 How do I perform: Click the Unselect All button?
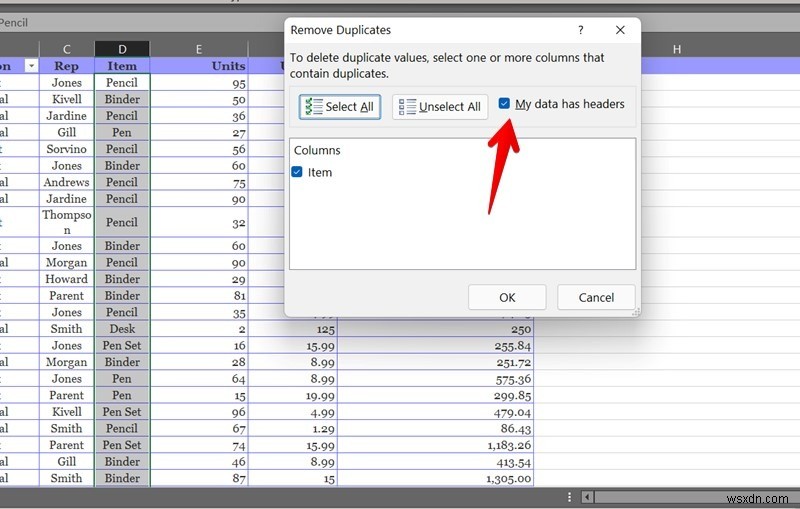click(440, 107)
